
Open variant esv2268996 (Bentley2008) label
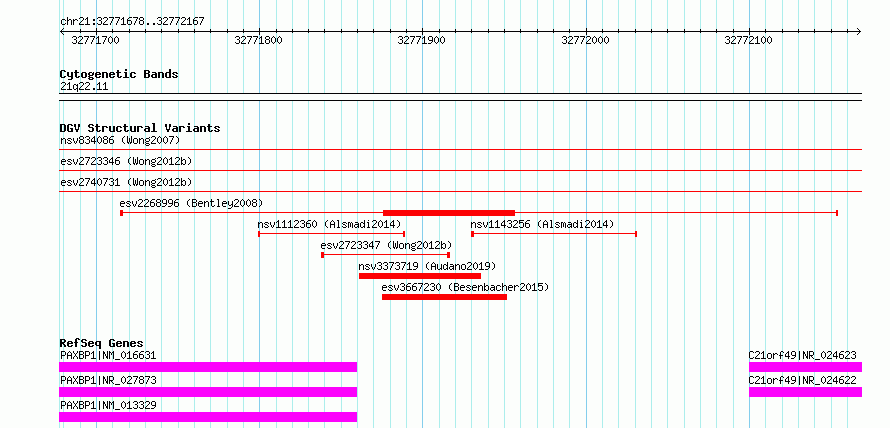pos(191,203)
